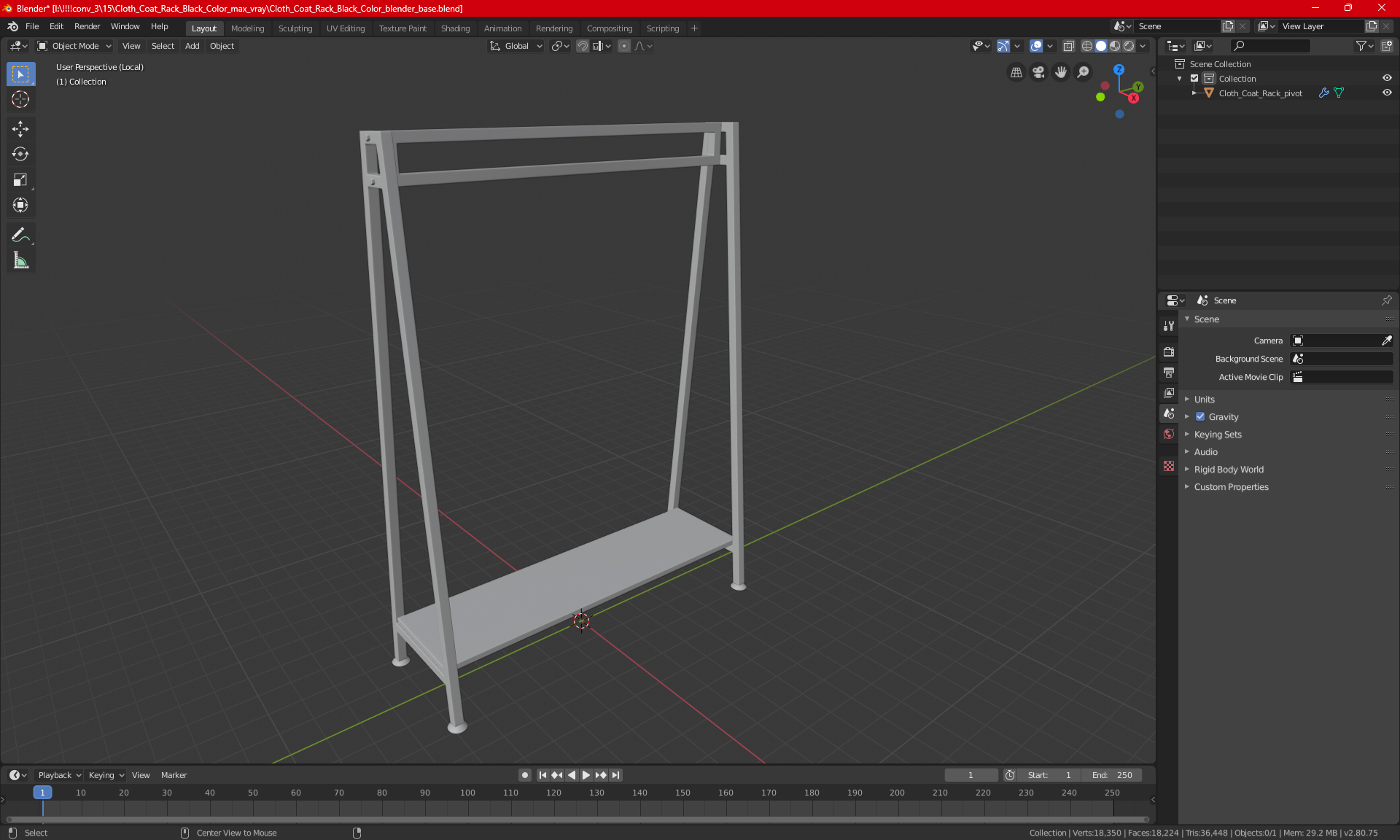Toggle the Gravity checkbox
1400x840 pixels.
1200,417
